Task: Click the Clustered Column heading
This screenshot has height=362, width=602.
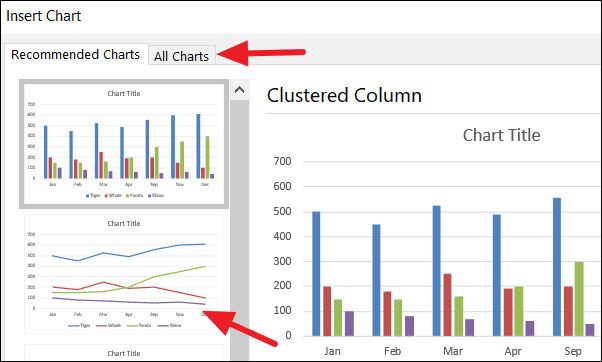Action: pyautogui.click(x=344, y=95)
